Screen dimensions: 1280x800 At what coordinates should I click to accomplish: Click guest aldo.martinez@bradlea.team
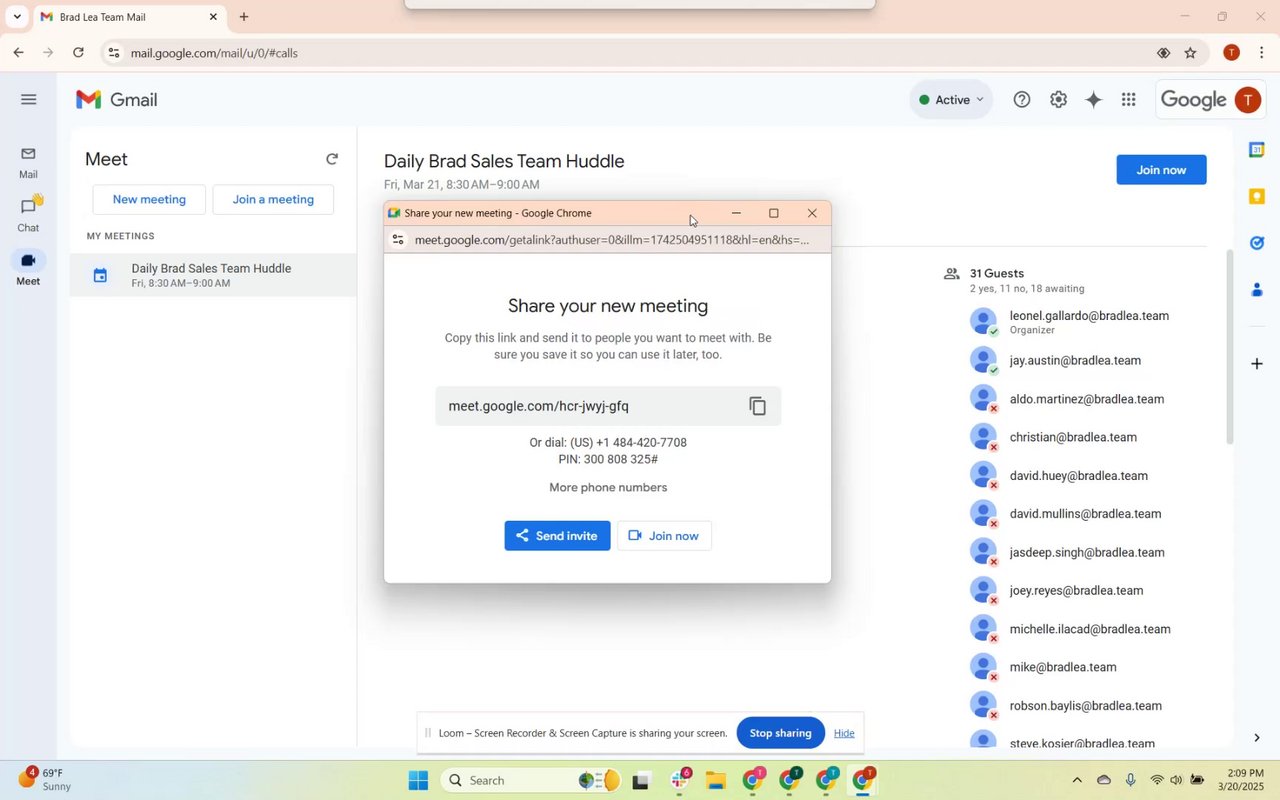[x=1086, y=399]
